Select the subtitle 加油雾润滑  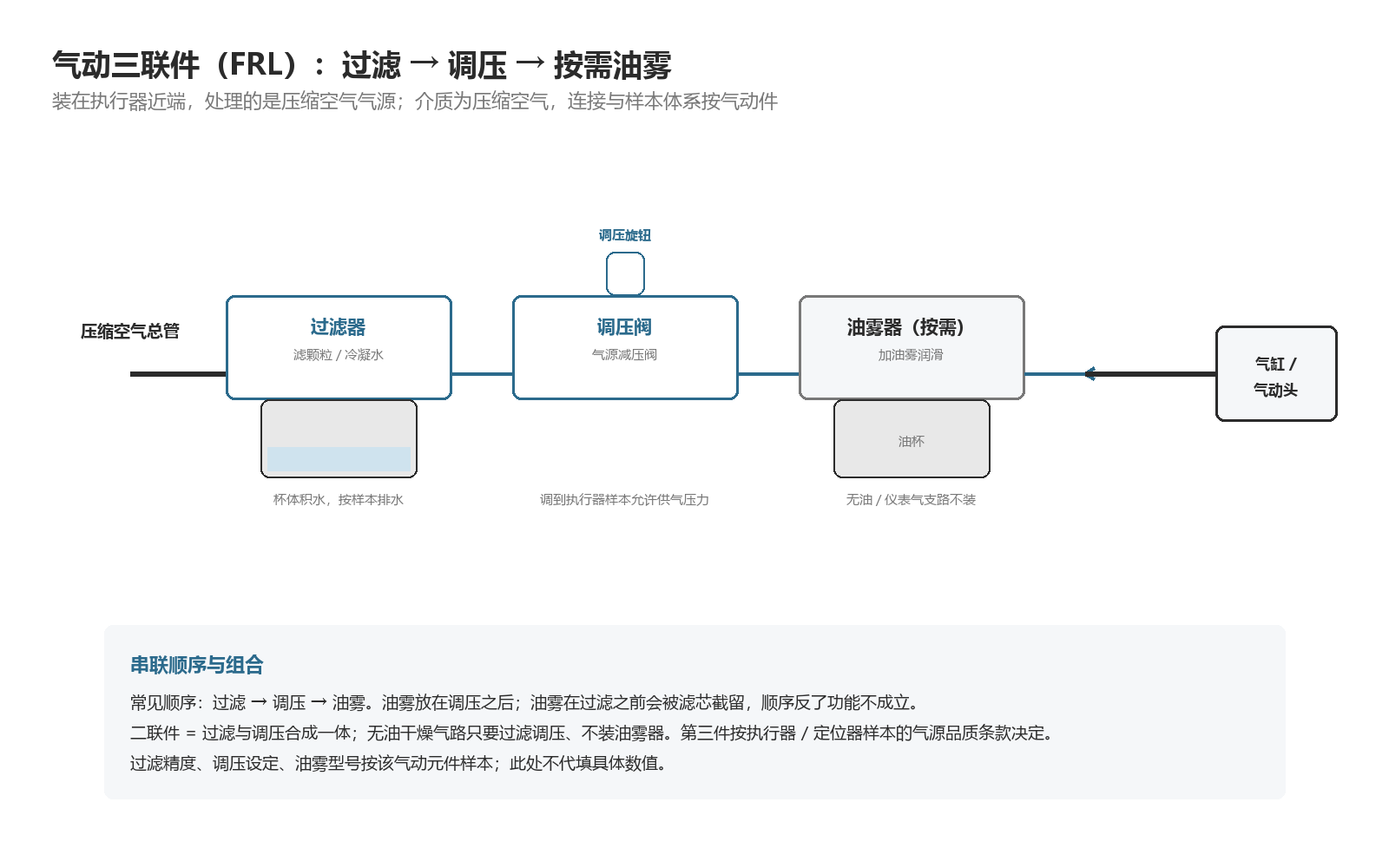point(912,355)
